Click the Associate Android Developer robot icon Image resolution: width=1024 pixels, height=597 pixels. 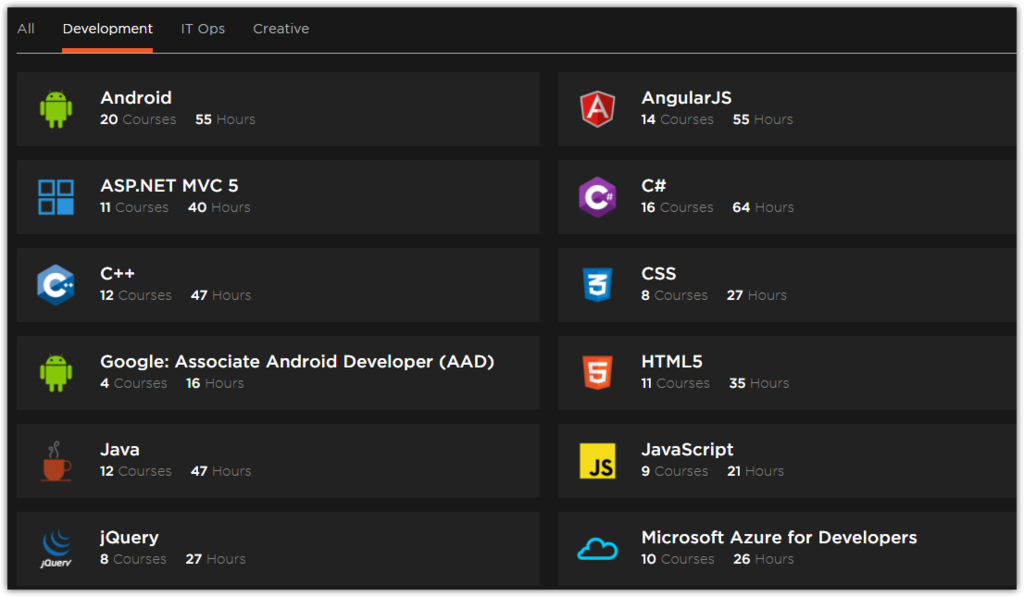(x=56, y=373)
